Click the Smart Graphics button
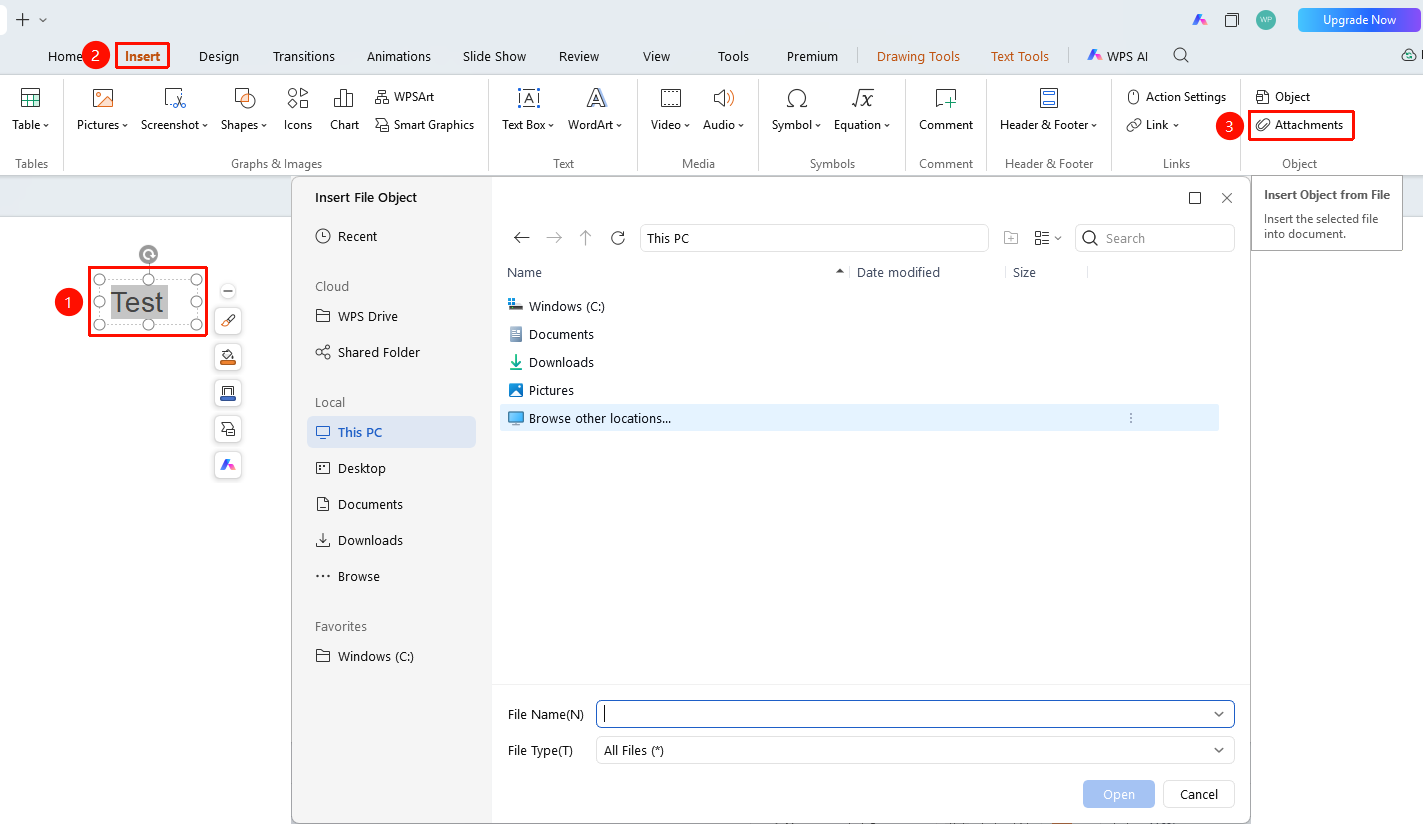This screenshot has height=838, width=1423. coord(424,125)
